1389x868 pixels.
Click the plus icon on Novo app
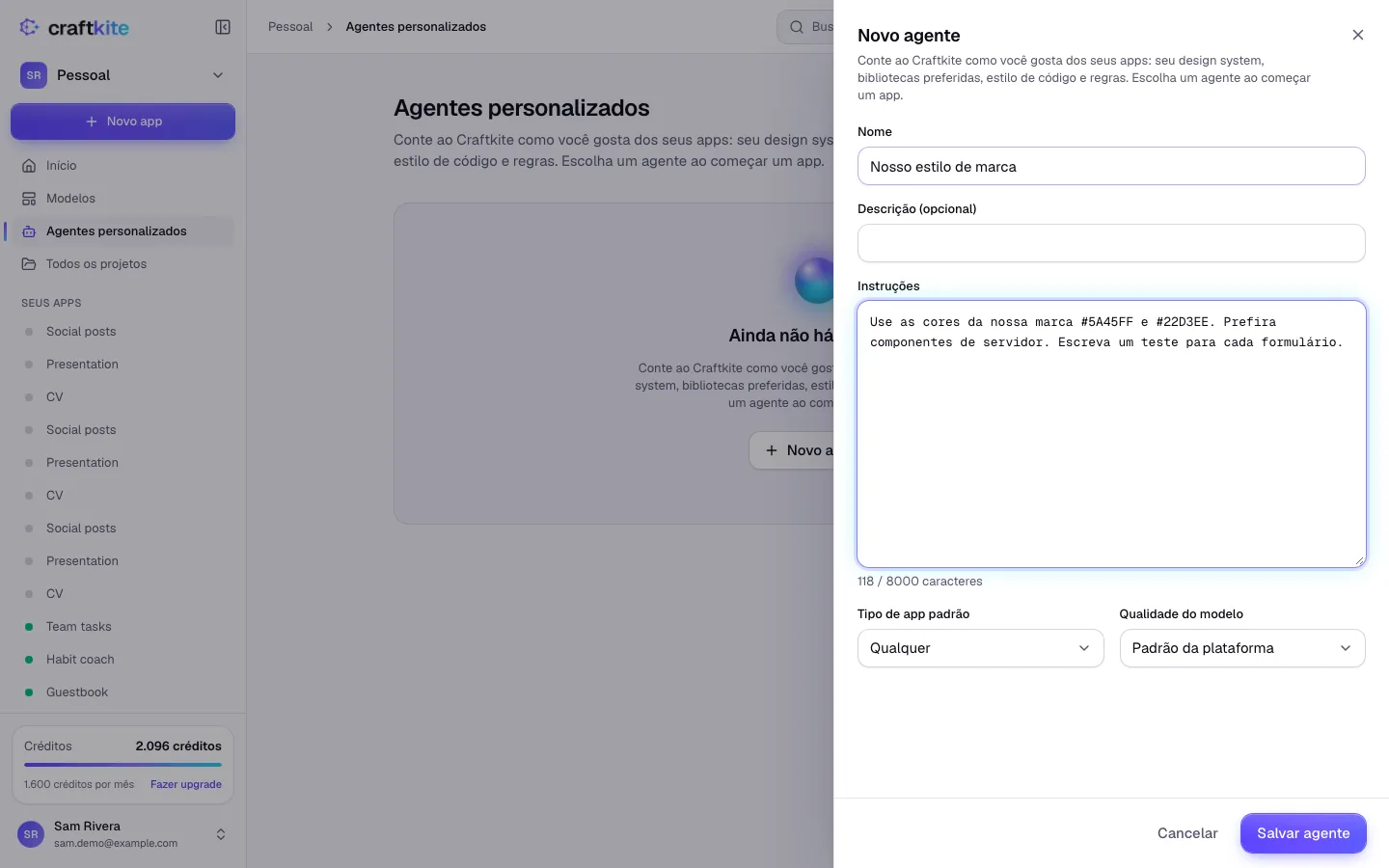coord(92,122)
